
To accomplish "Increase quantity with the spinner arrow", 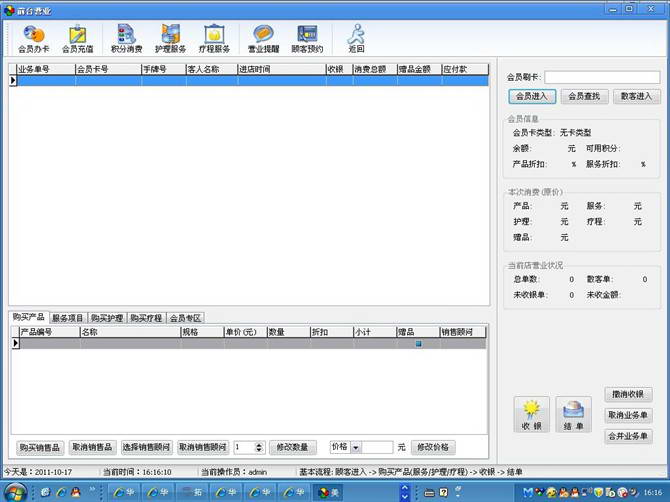I will (x=259, y=445).
